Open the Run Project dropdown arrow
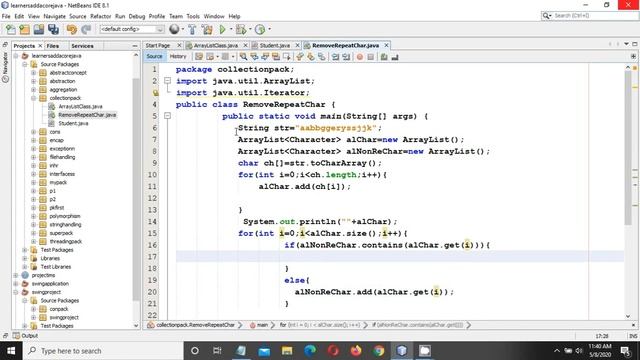Viewport: 640px width, 360px height. click(231, 29)
